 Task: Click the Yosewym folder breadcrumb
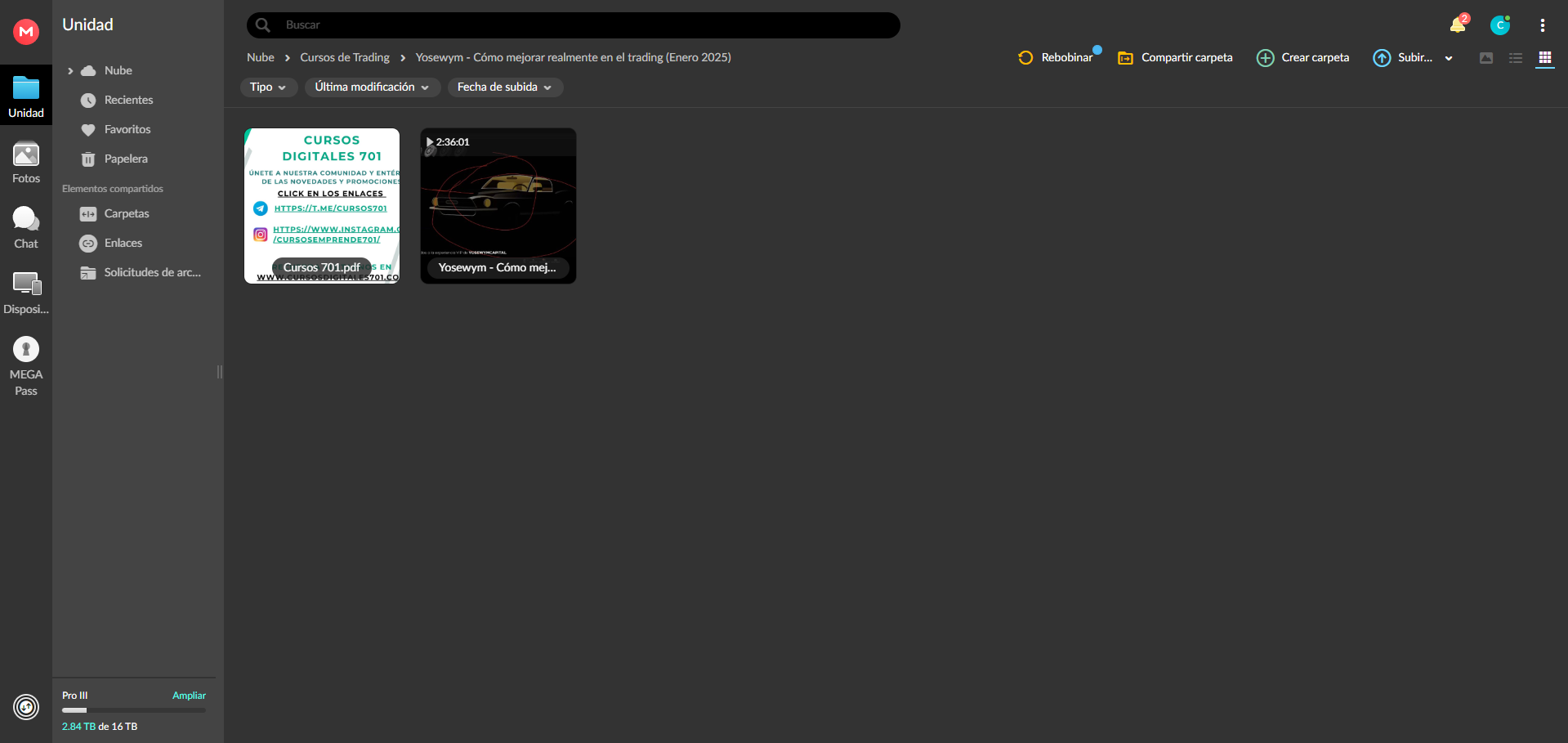pos(573,57)
